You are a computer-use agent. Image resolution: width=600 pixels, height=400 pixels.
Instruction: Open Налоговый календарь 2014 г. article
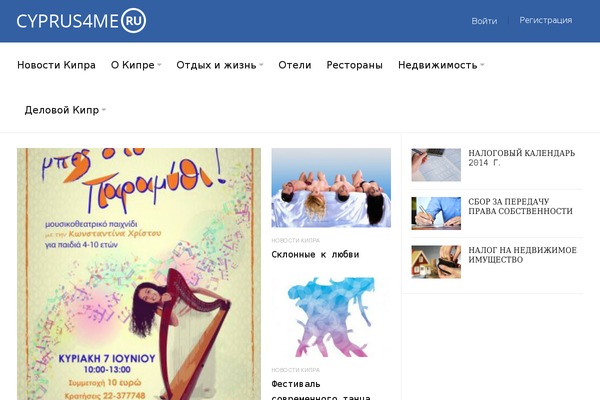(x=522, y=158)
